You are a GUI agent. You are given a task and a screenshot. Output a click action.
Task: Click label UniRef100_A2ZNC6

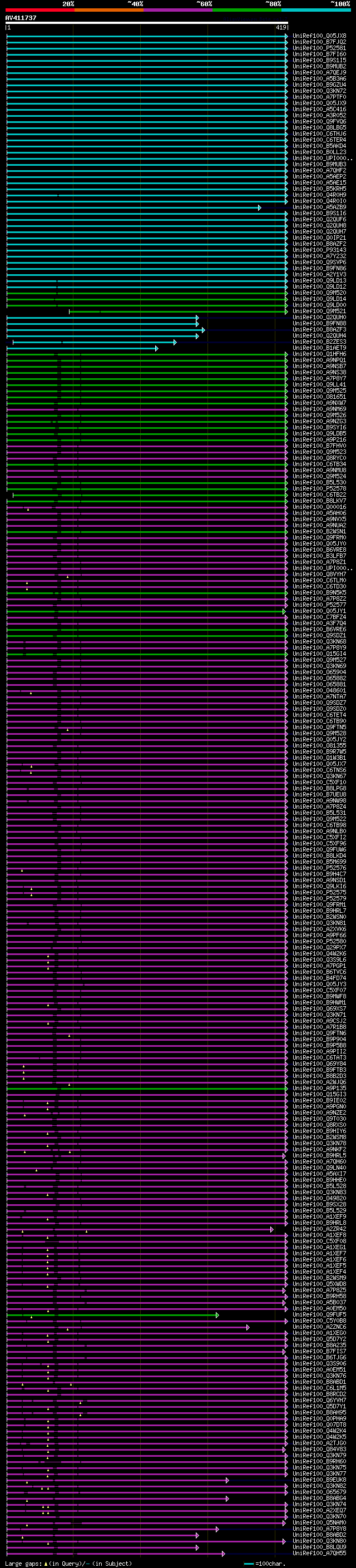click(319, 1328)
